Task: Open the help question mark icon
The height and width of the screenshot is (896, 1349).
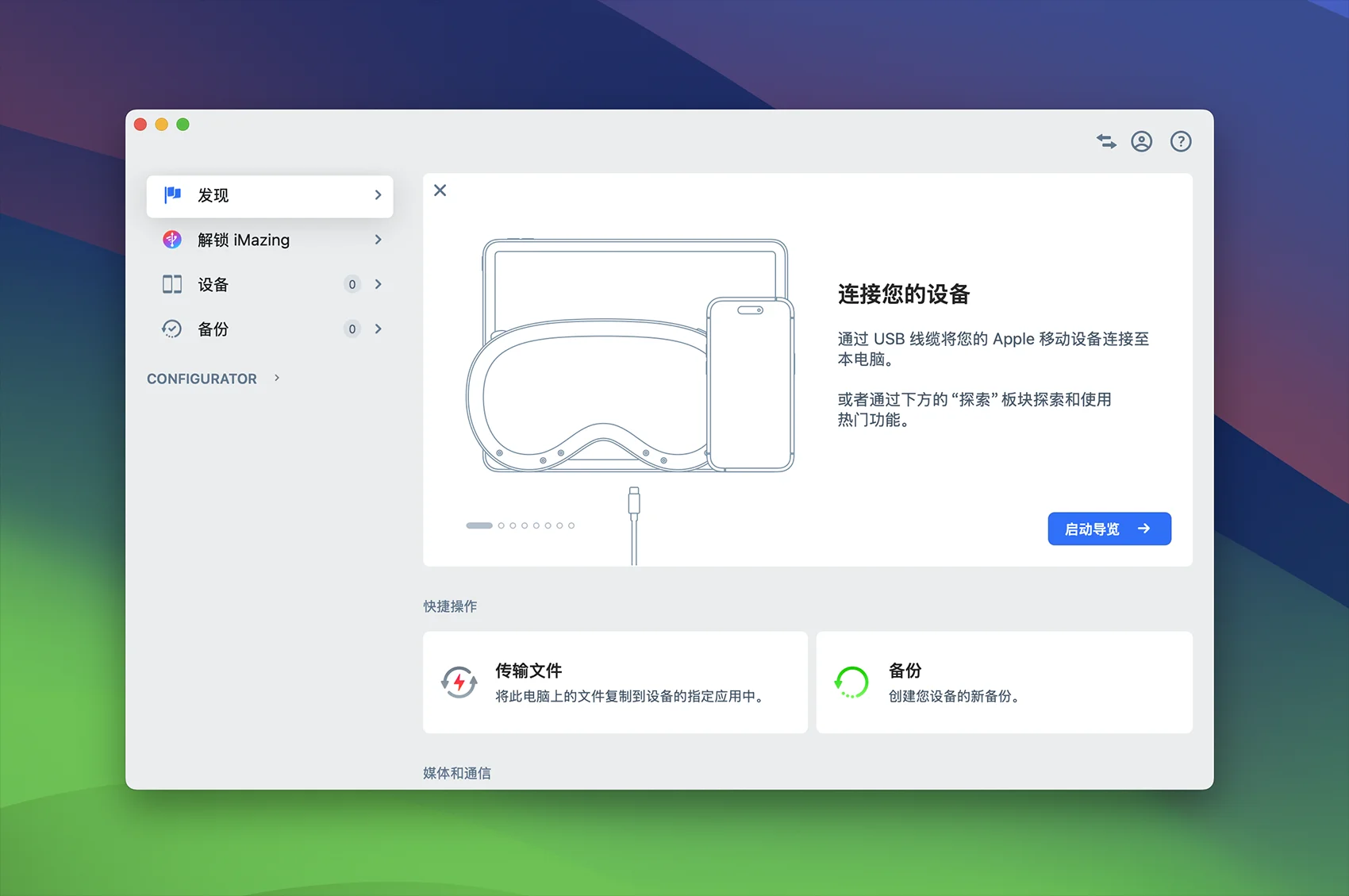Action: (x=1181, y=141)
